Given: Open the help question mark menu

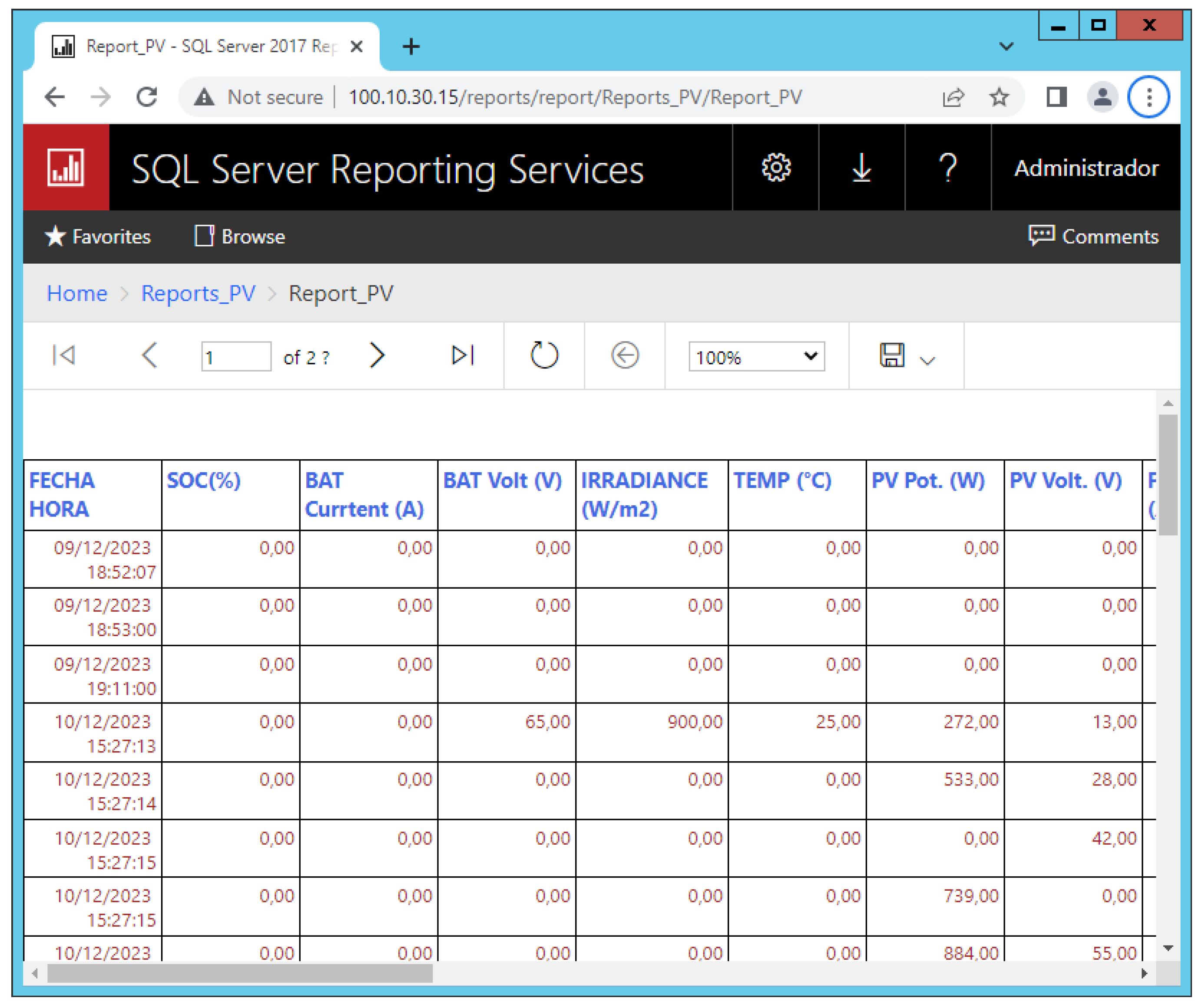Looking at the screenshot, I should (x=948, y=168).
